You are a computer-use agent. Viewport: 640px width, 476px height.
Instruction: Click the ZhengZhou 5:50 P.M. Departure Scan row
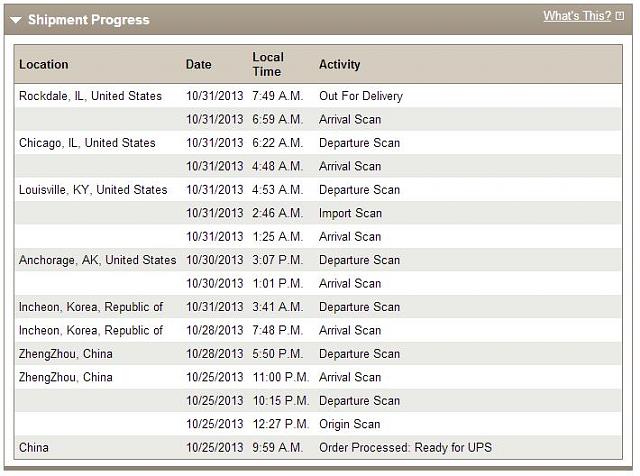318,354
